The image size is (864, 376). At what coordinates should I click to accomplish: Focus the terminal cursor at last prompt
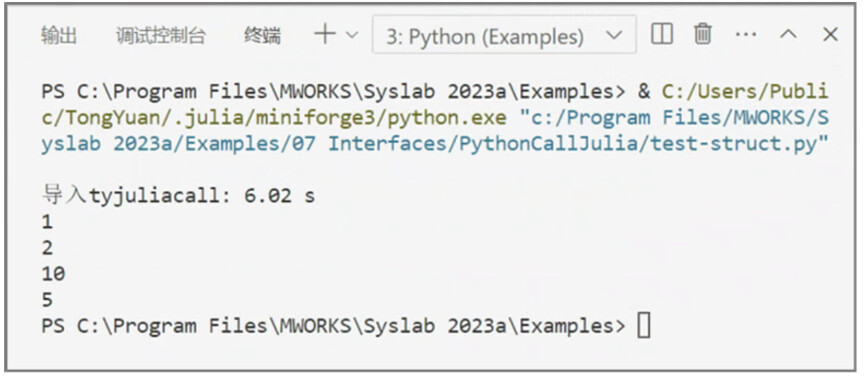pyautogui.click(x=644, y=326)
